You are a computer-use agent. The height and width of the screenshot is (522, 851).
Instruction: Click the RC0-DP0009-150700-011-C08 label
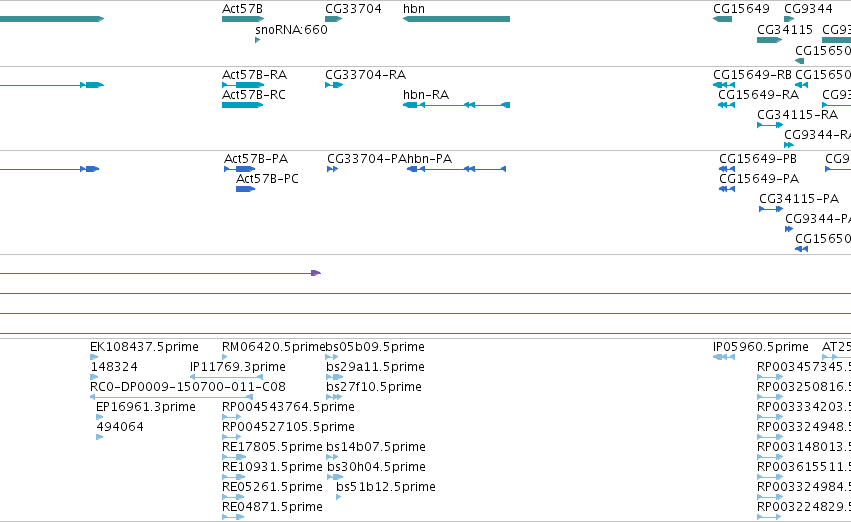188,386
